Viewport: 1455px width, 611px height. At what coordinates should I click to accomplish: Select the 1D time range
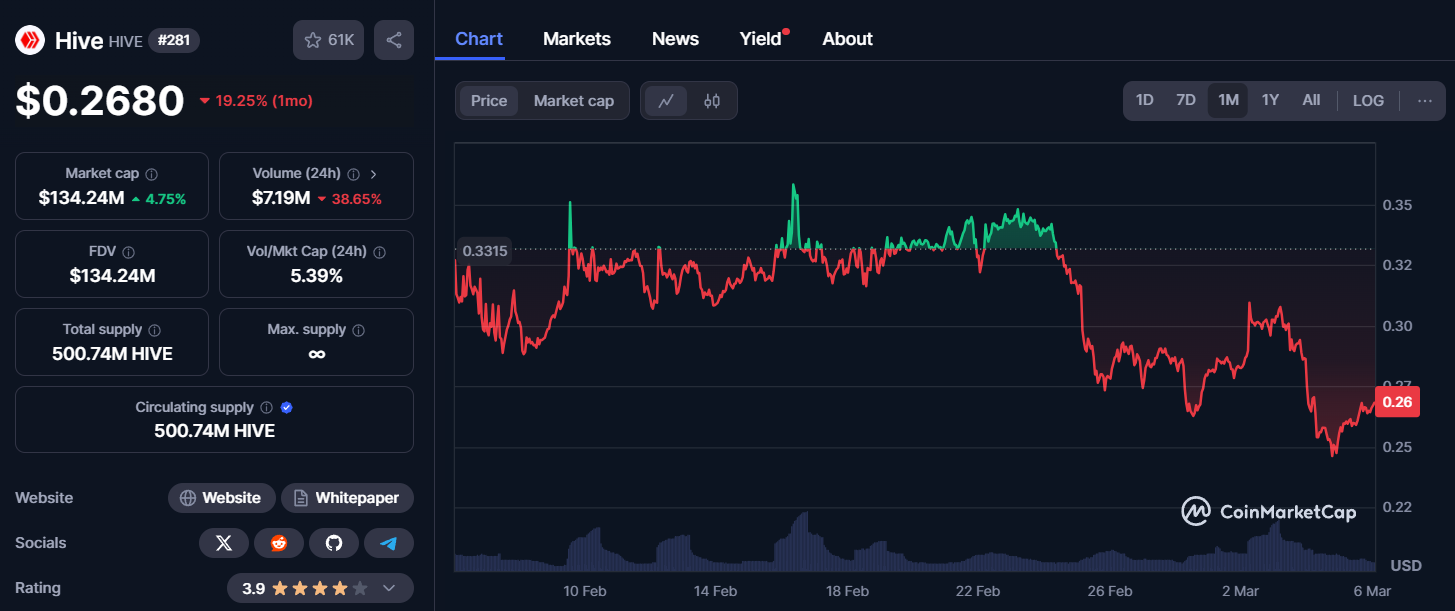click(1145, 101)
